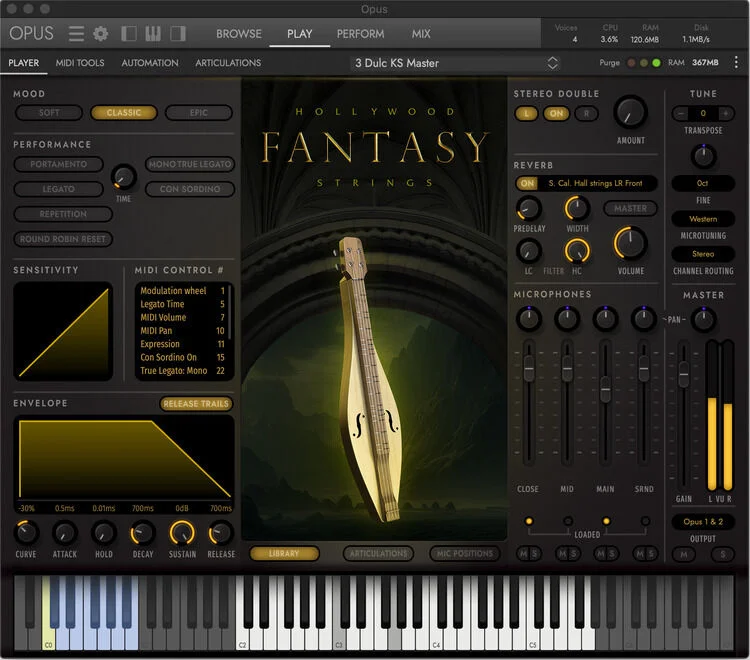
Task: Adjust the Master Pan knob
Action: [703, 319]
